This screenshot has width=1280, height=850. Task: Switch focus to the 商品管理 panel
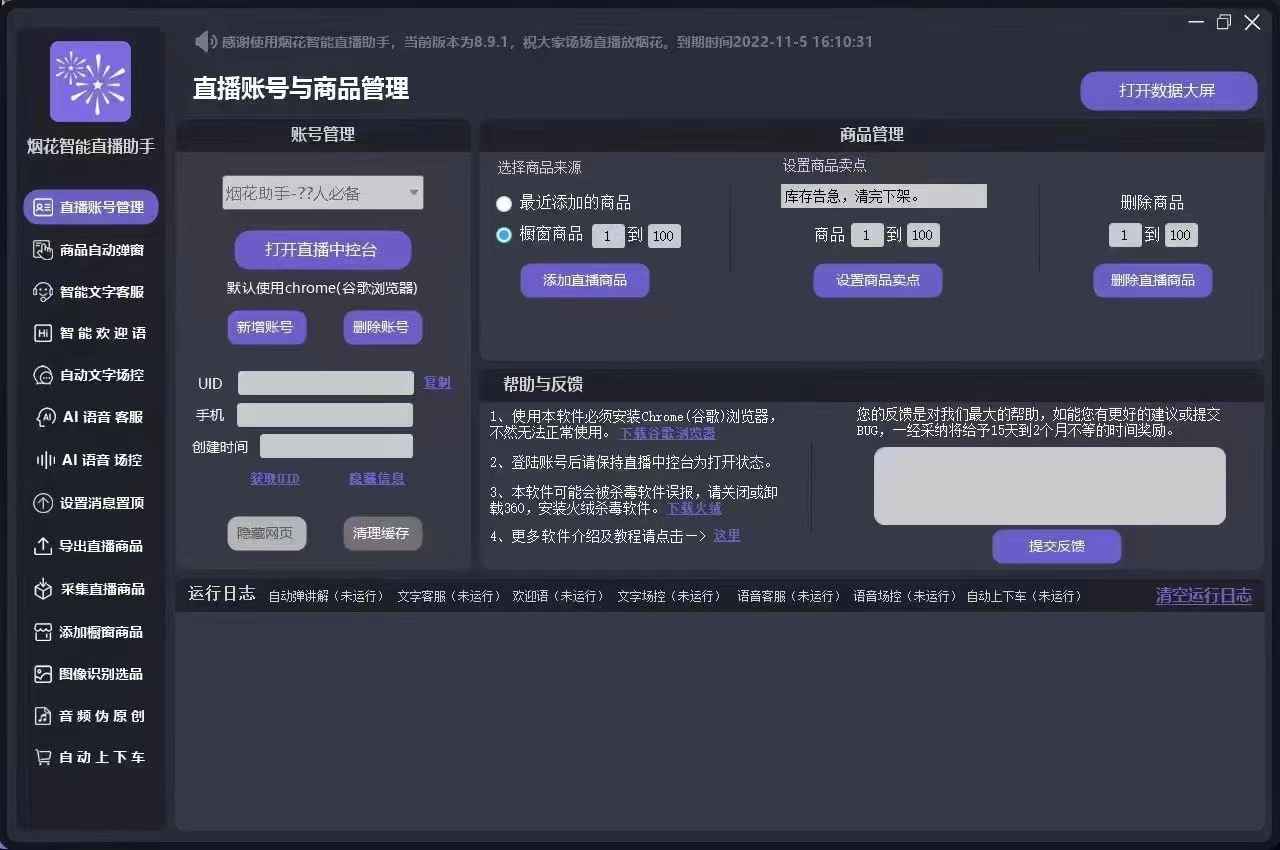click(871, 135)
